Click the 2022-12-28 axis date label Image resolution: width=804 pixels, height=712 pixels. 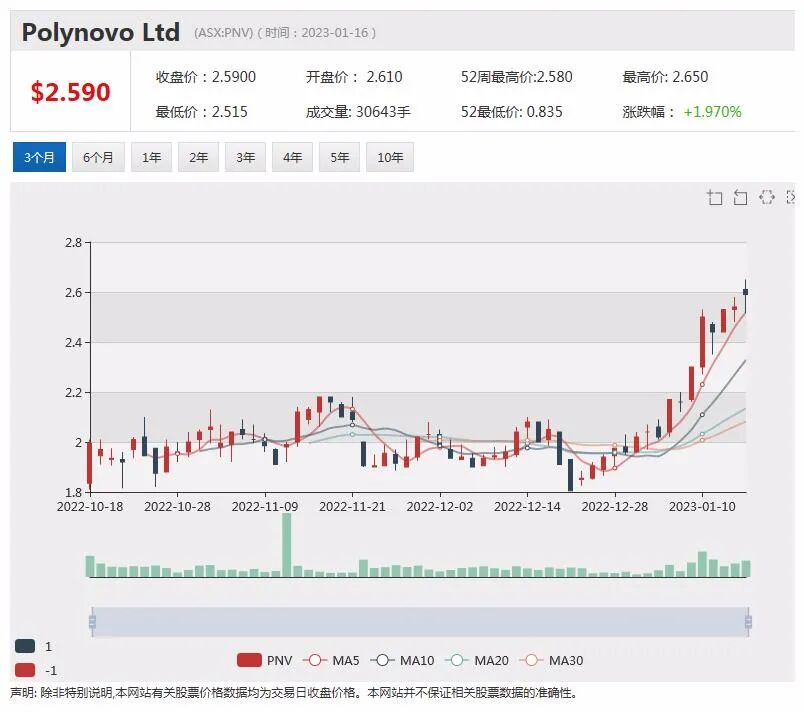(615, 506)
